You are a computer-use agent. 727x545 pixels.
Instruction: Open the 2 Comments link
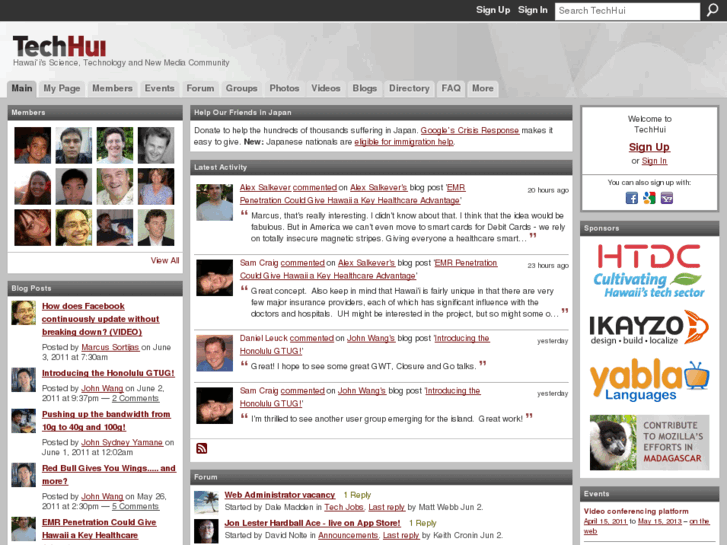135,398
